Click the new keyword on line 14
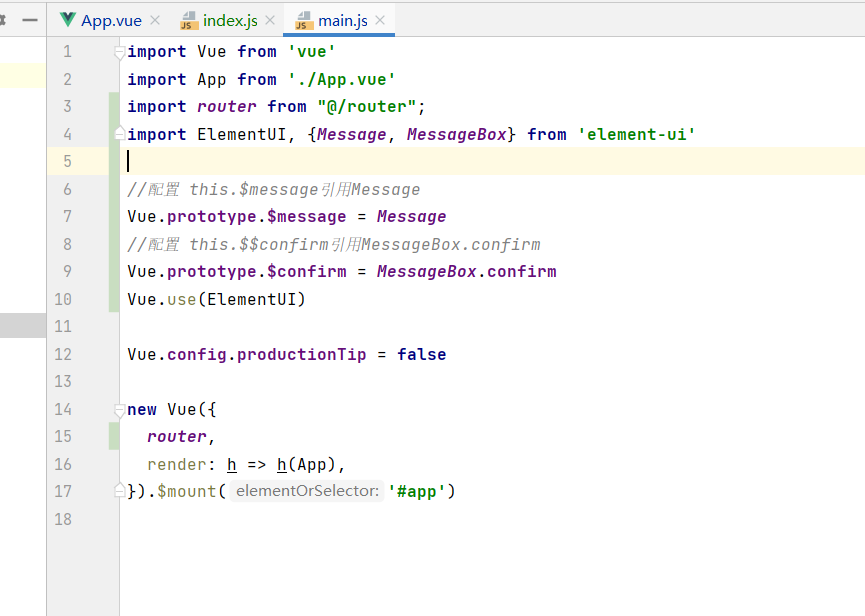This screenshot has height=616, width=865. tap(142, 410)
